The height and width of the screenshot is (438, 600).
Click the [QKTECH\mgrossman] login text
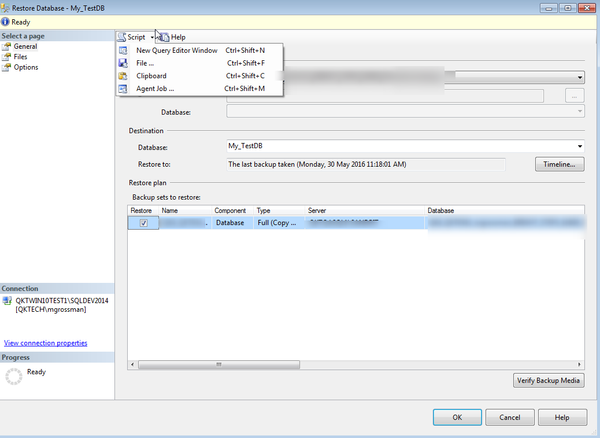pos(51,309)
